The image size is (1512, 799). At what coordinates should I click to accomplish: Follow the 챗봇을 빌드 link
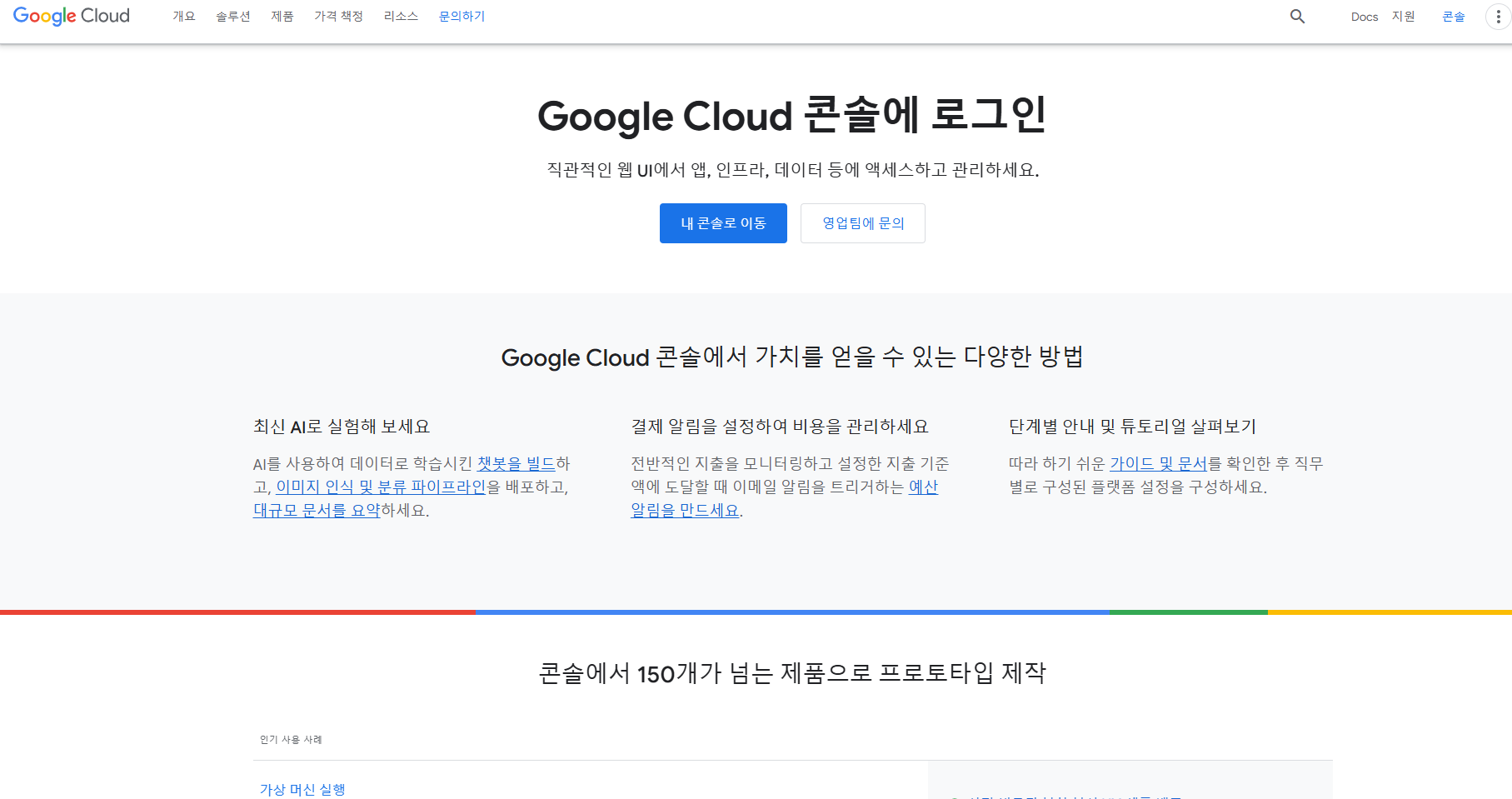tap(516, 463)
